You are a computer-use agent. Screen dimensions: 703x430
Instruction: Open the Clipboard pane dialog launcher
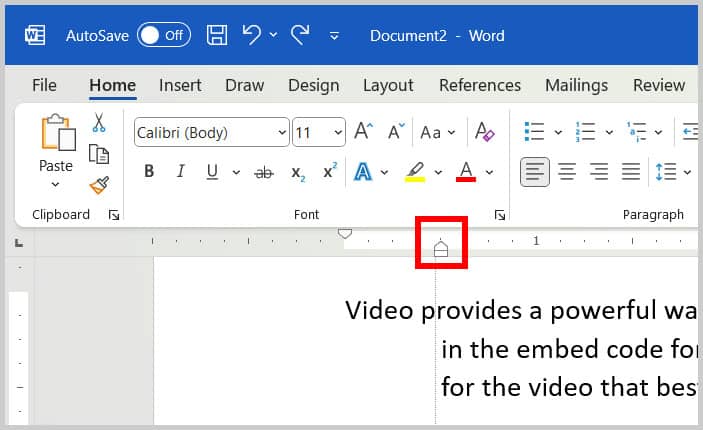click(x=114, y=216)
